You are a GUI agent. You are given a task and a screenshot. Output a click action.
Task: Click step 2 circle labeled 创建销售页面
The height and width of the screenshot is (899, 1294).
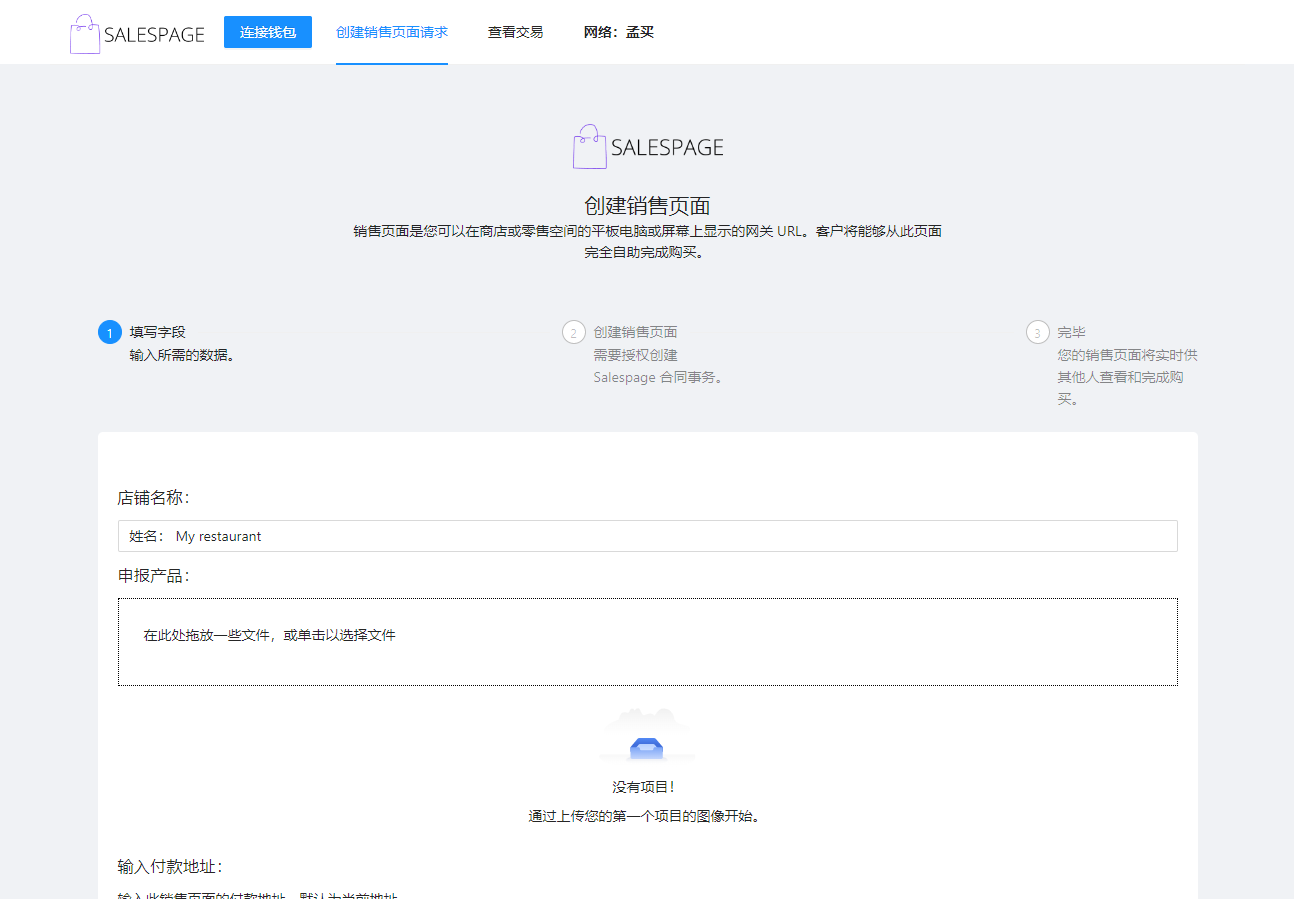[573, 331]
